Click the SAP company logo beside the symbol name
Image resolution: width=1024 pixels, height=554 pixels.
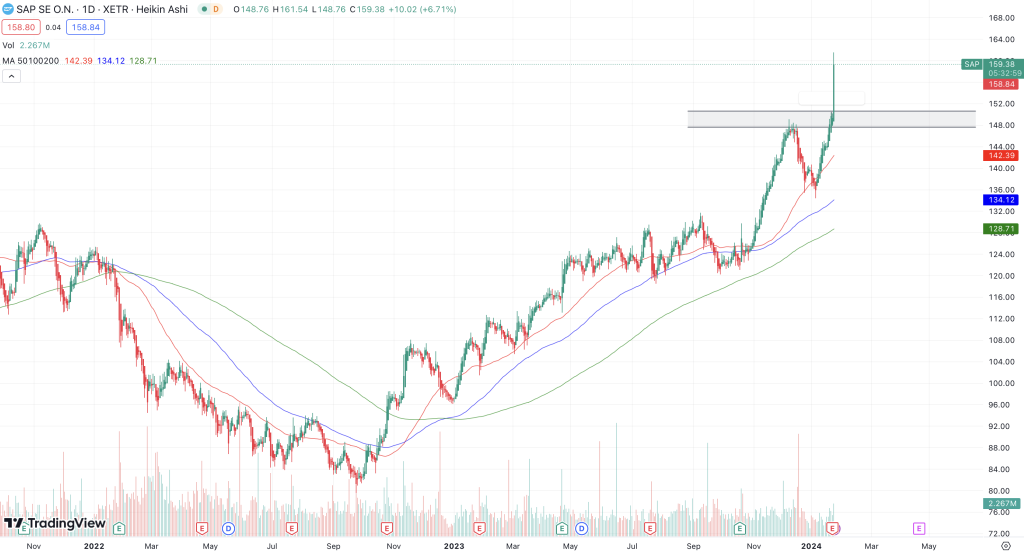point(8,9)
